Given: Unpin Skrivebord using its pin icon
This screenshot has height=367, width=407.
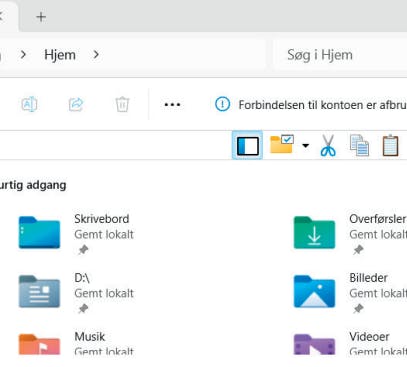Looking at the screenshot, I should tap(83, 249).
